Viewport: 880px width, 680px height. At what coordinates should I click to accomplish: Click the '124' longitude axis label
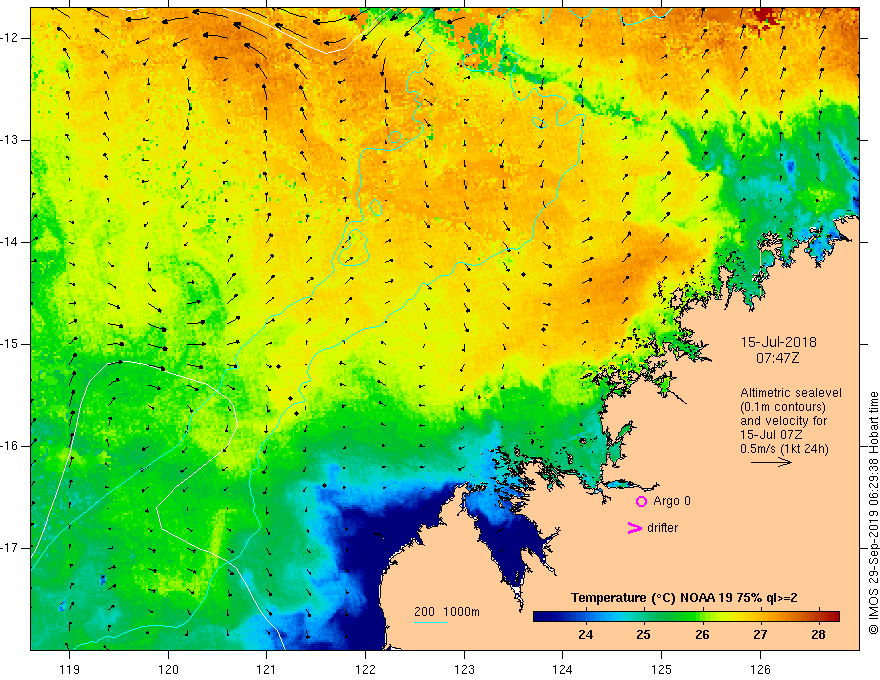tap(562, 669)
